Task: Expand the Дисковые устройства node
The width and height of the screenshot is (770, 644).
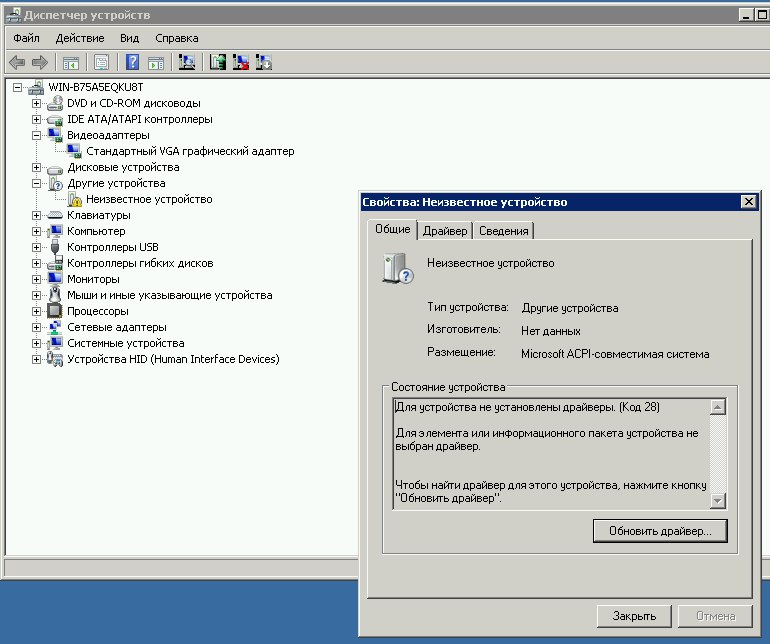Action: click(36, 167)
